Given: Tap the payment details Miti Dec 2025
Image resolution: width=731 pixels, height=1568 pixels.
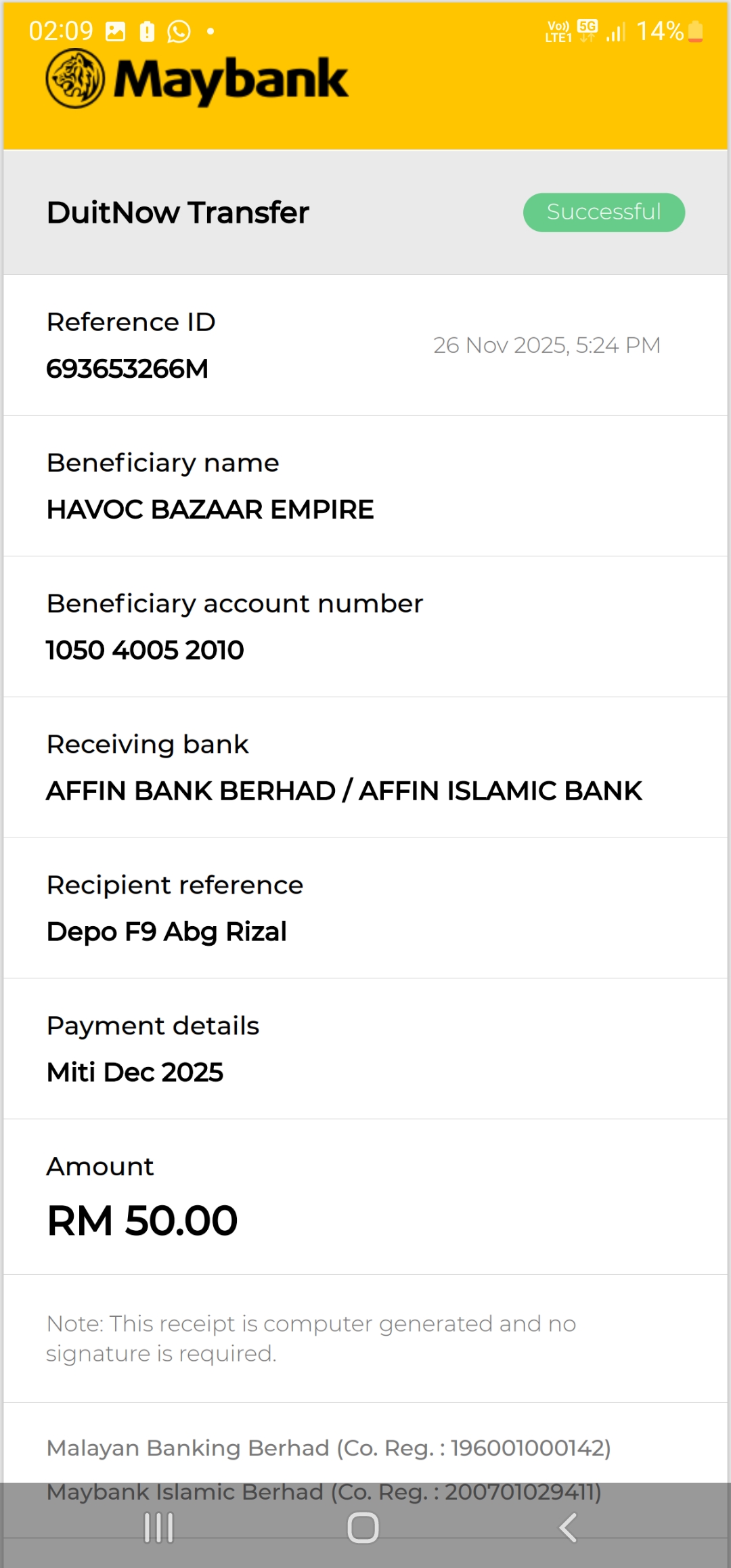Looking at the screenshot, I should (135, 1072).
